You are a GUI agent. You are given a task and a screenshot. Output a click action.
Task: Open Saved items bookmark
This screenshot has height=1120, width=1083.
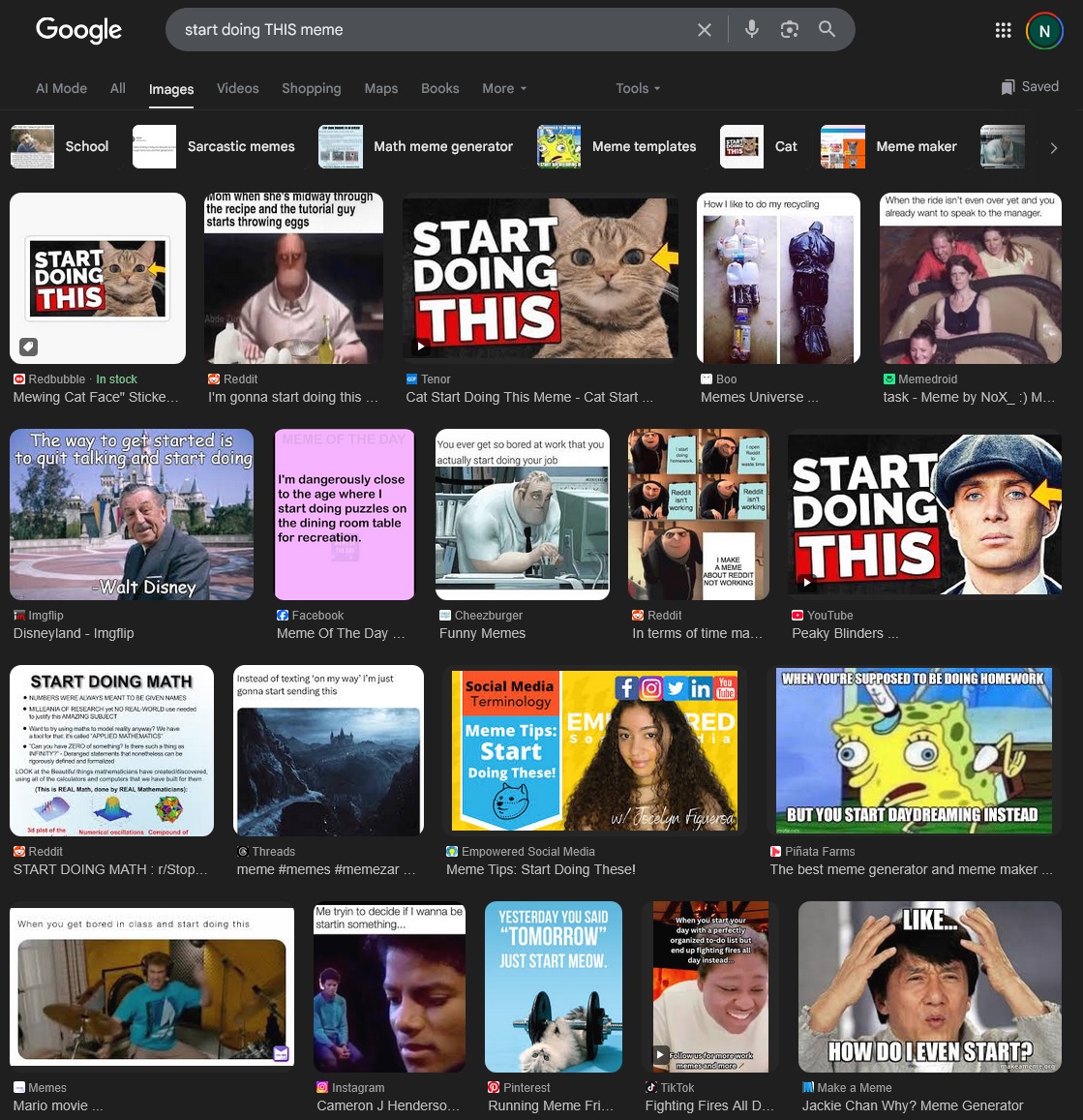[1030, 87]
